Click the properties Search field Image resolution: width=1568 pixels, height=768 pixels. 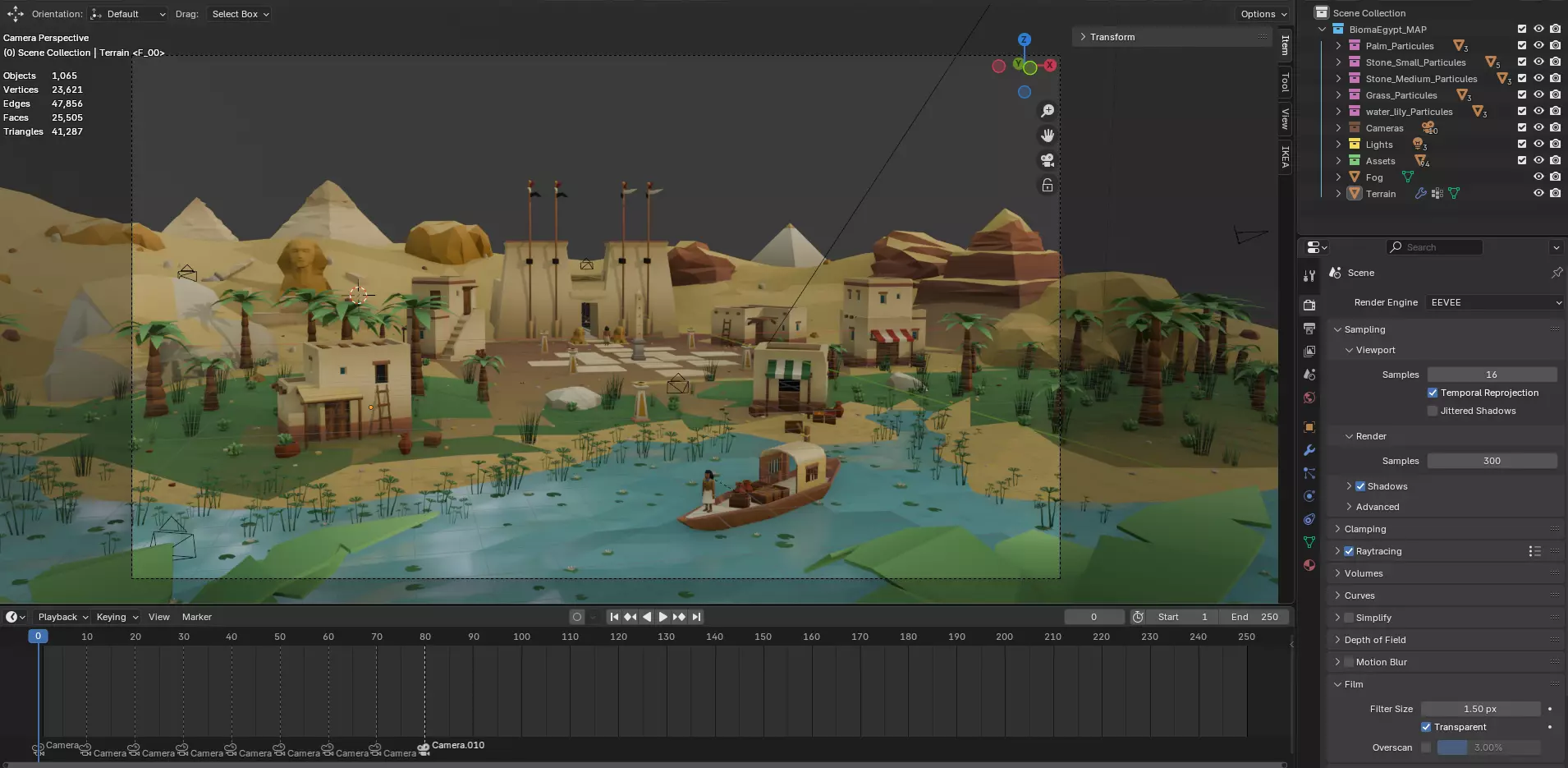pos(1434,247)
